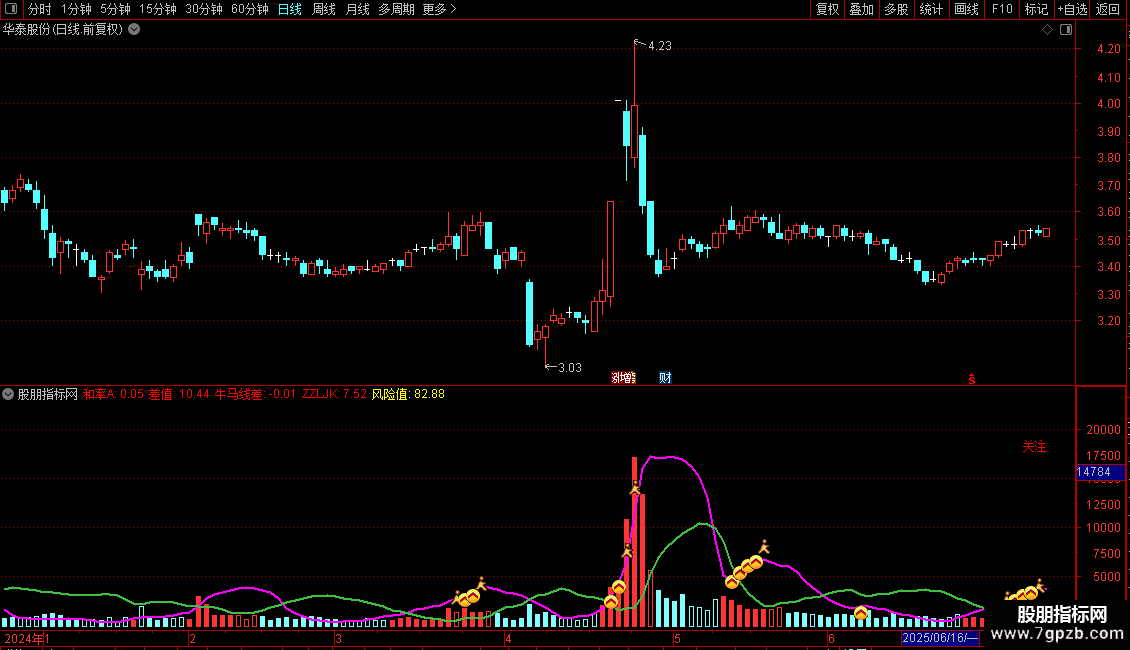
Task: Select the 周线 weekly tab
Action: (x=324, y=9)
